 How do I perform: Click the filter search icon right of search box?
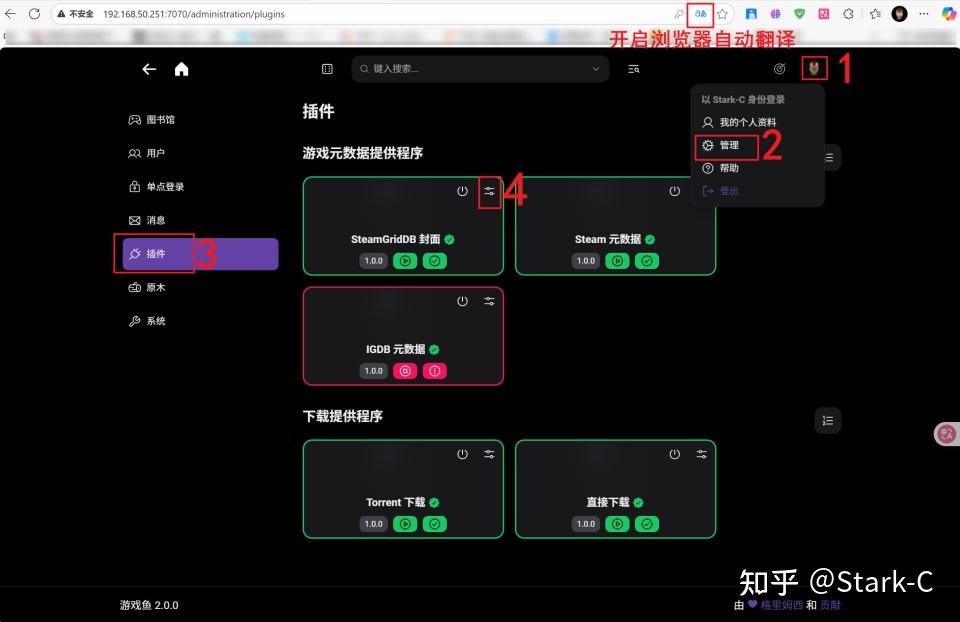[633, 69]
